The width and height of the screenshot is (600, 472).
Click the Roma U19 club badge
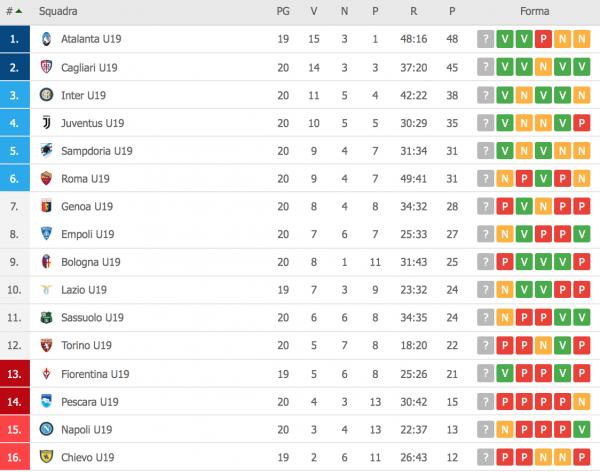[46, 179]
